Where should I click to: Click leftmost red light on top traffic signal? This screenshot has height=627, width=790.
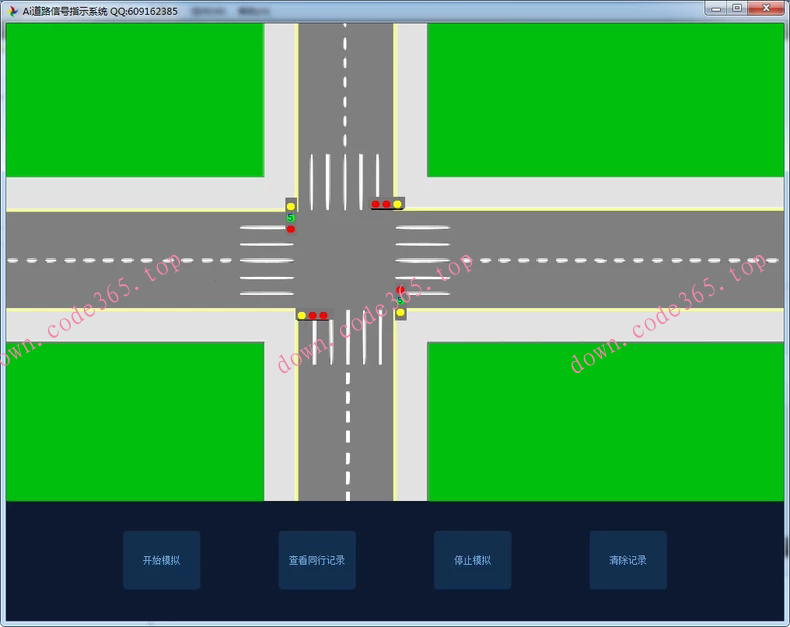coord(375,204)
